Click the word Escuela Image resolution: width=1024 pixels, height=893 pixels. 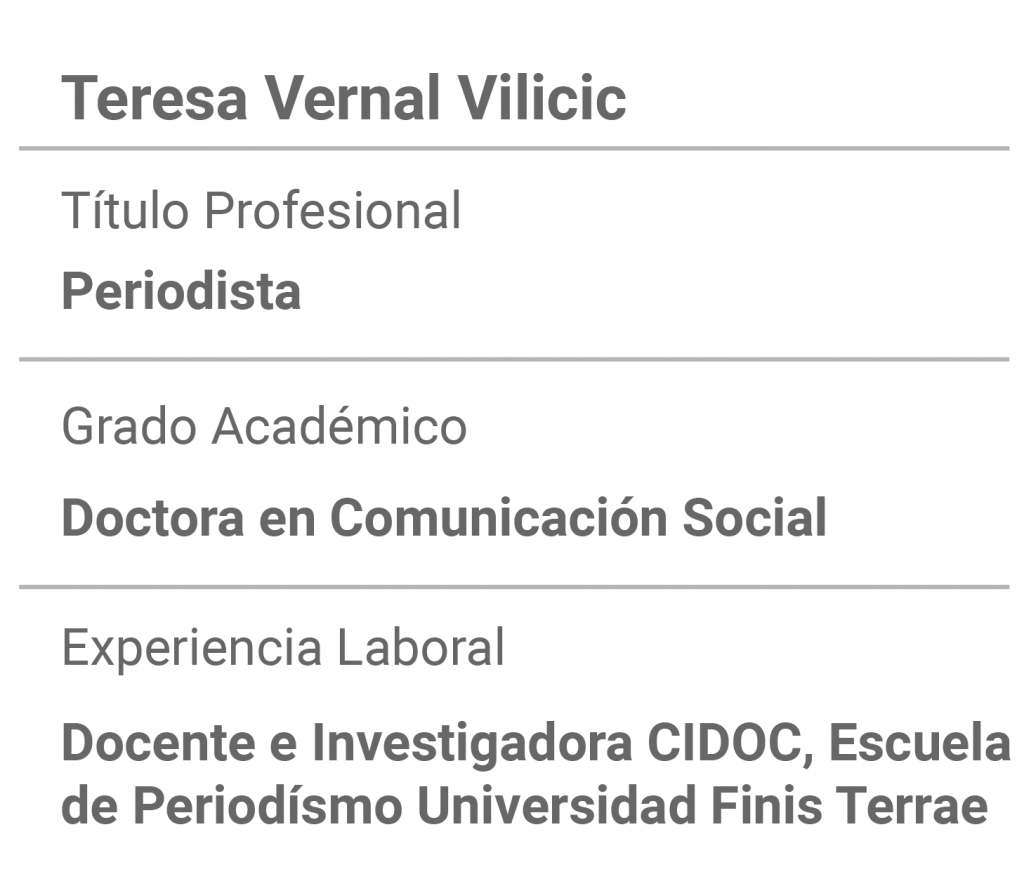920,743
